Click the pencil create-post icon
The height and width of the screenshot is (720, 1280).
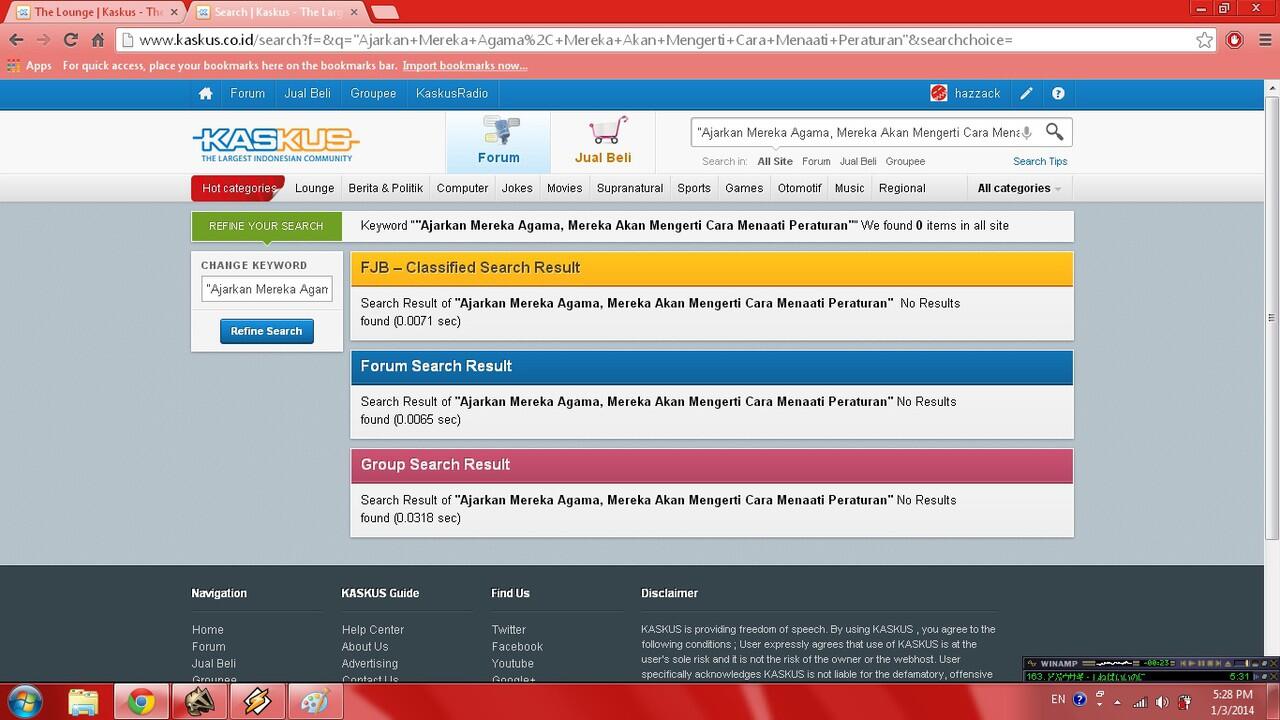point(1026,93)
